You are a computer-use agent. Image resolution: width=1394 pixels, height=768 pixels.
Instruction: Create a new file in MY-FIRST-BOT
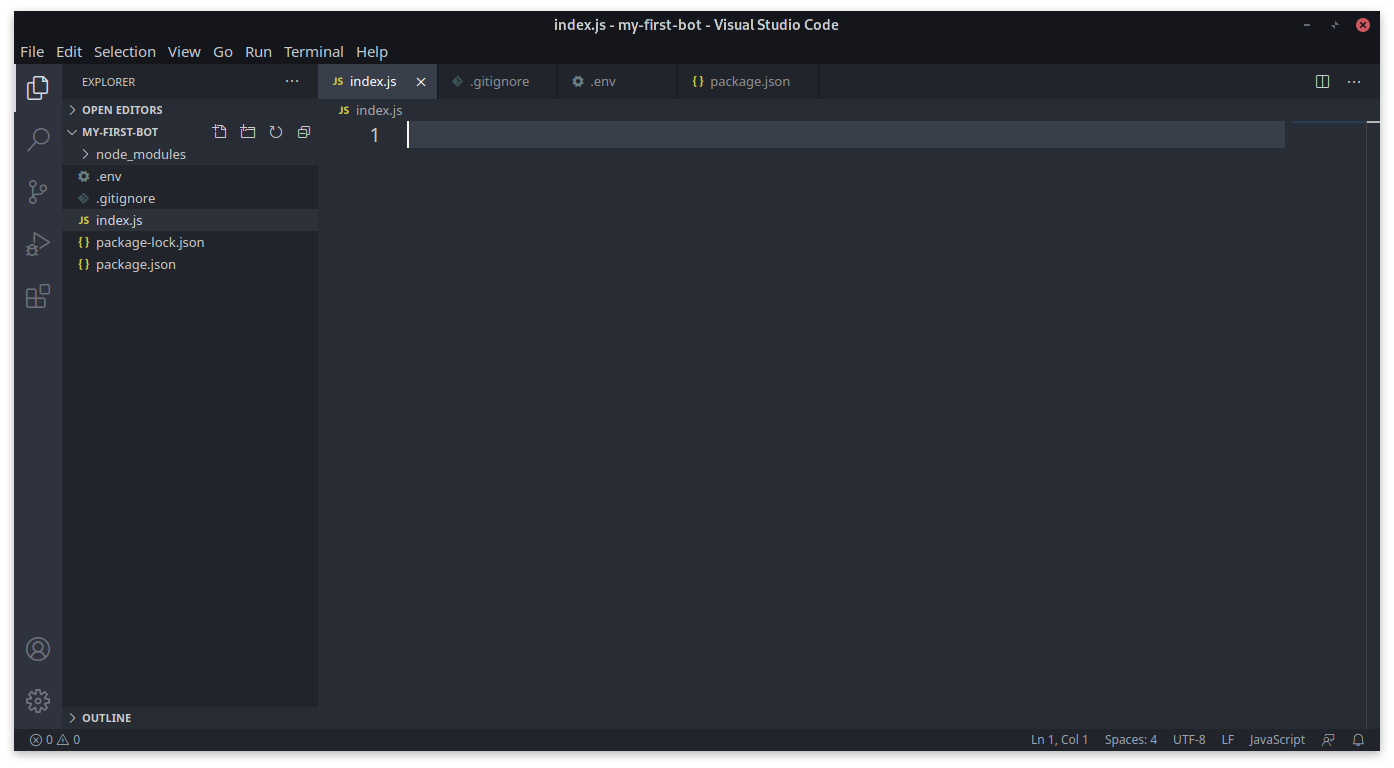point(220,132)
